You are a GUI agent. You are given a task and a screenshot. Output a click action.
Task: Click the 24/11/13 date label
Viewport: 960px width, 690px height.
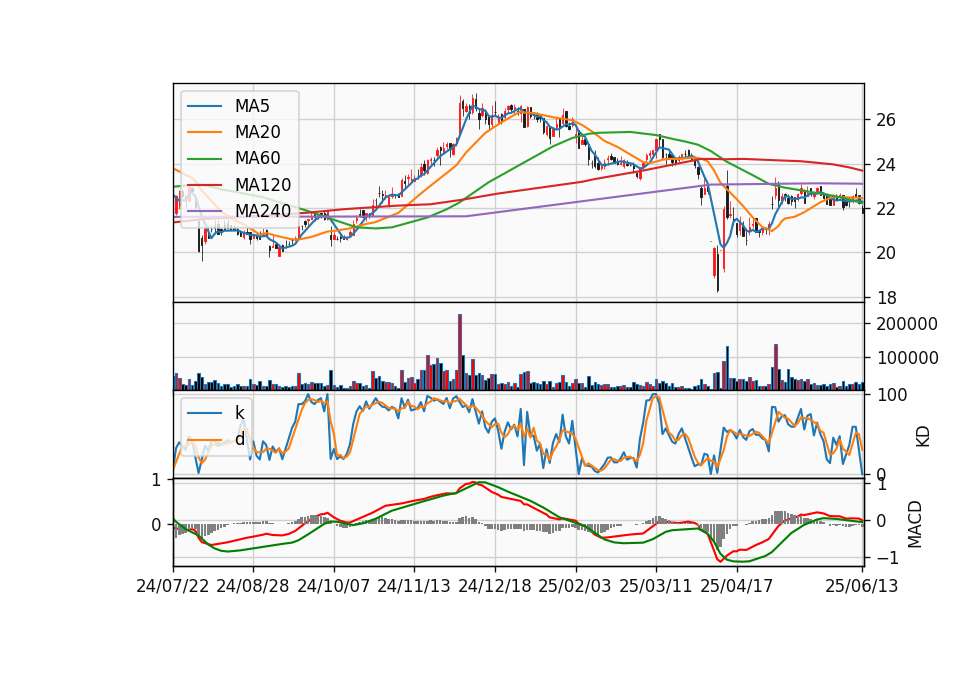click(x=414, y=586)
